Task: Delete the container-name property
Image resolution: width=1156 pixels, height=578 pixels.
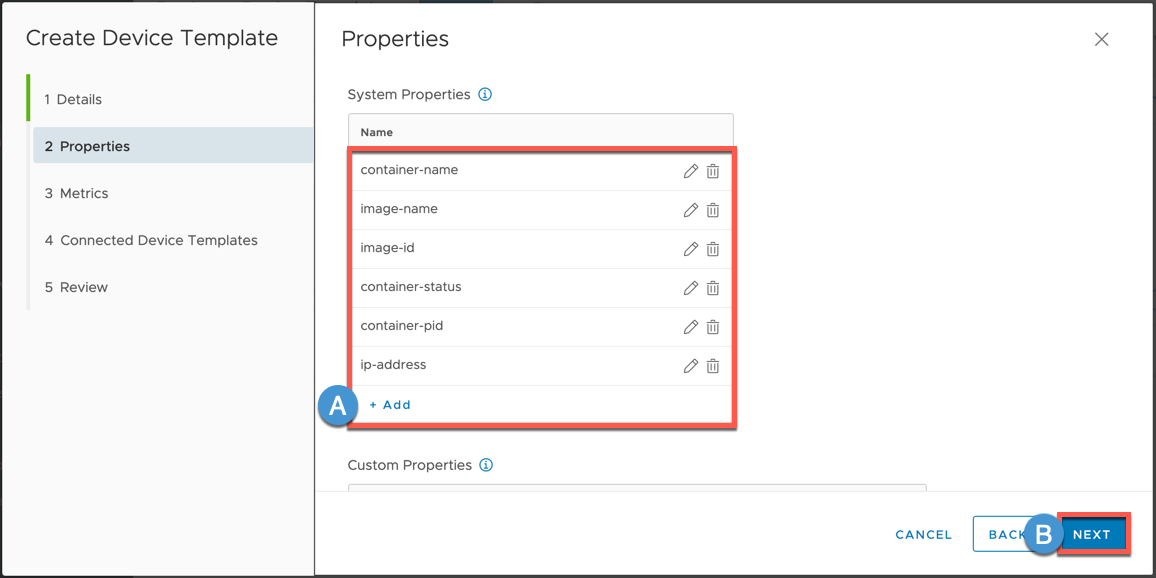Action: click(x=713, y=171)
